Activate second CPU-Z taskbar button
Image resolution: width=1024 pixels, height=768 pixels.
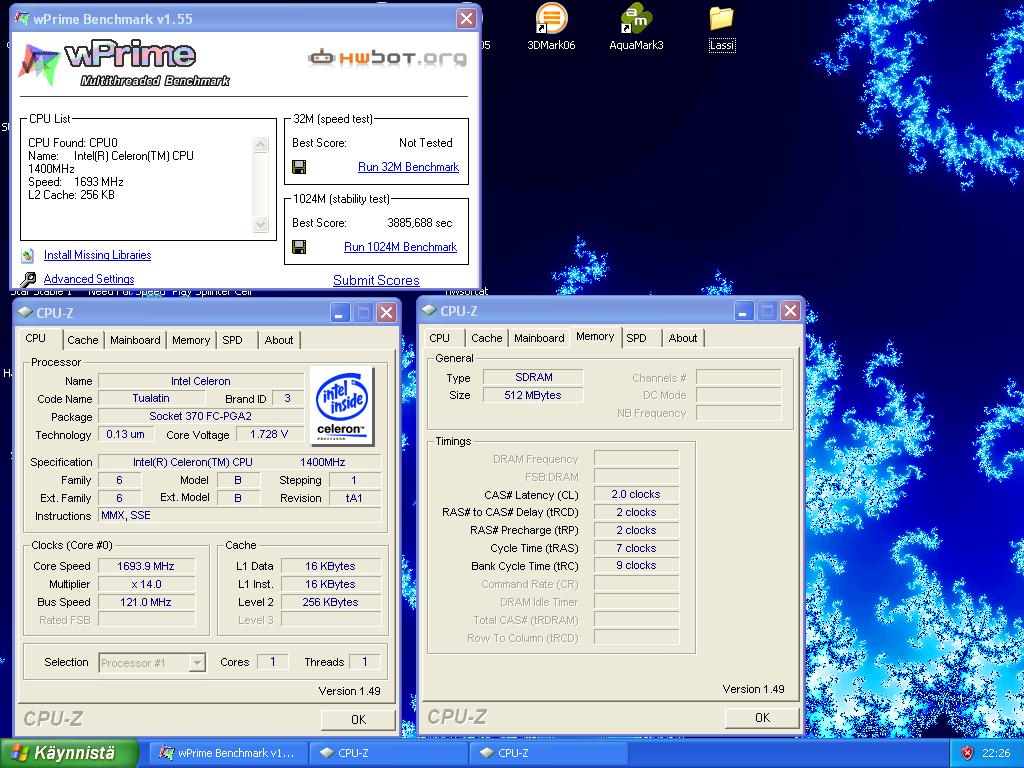[x=549, y=753]
